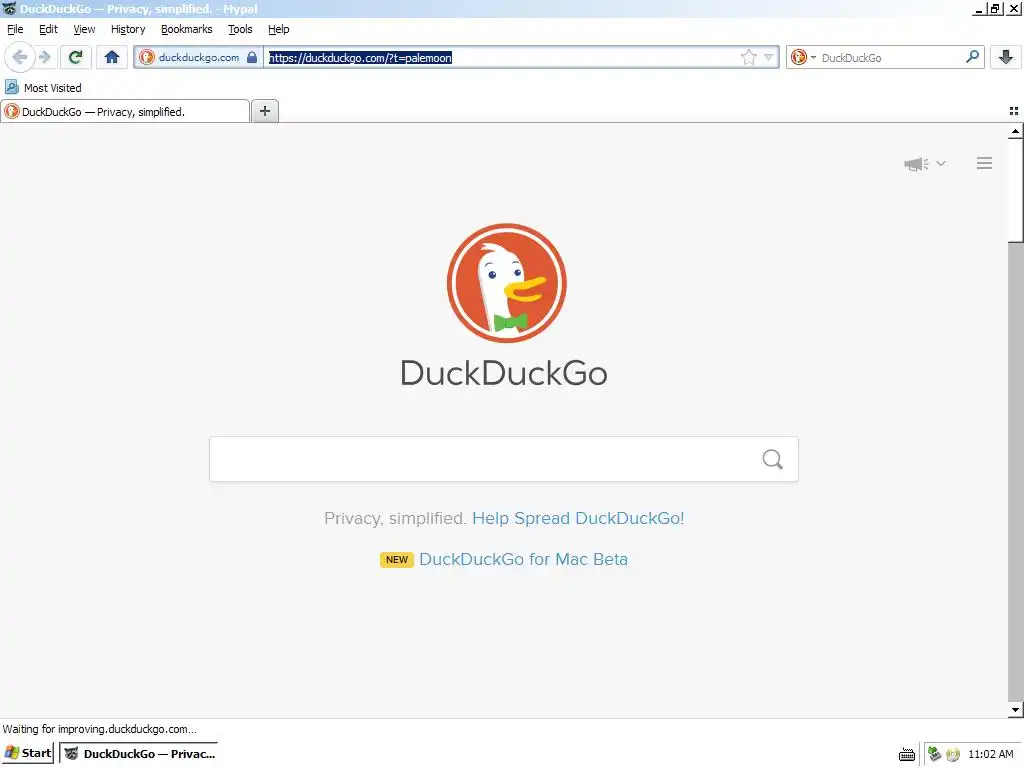
Task: Click the vertical scrollbar thumb
Action: point(1015,191)
